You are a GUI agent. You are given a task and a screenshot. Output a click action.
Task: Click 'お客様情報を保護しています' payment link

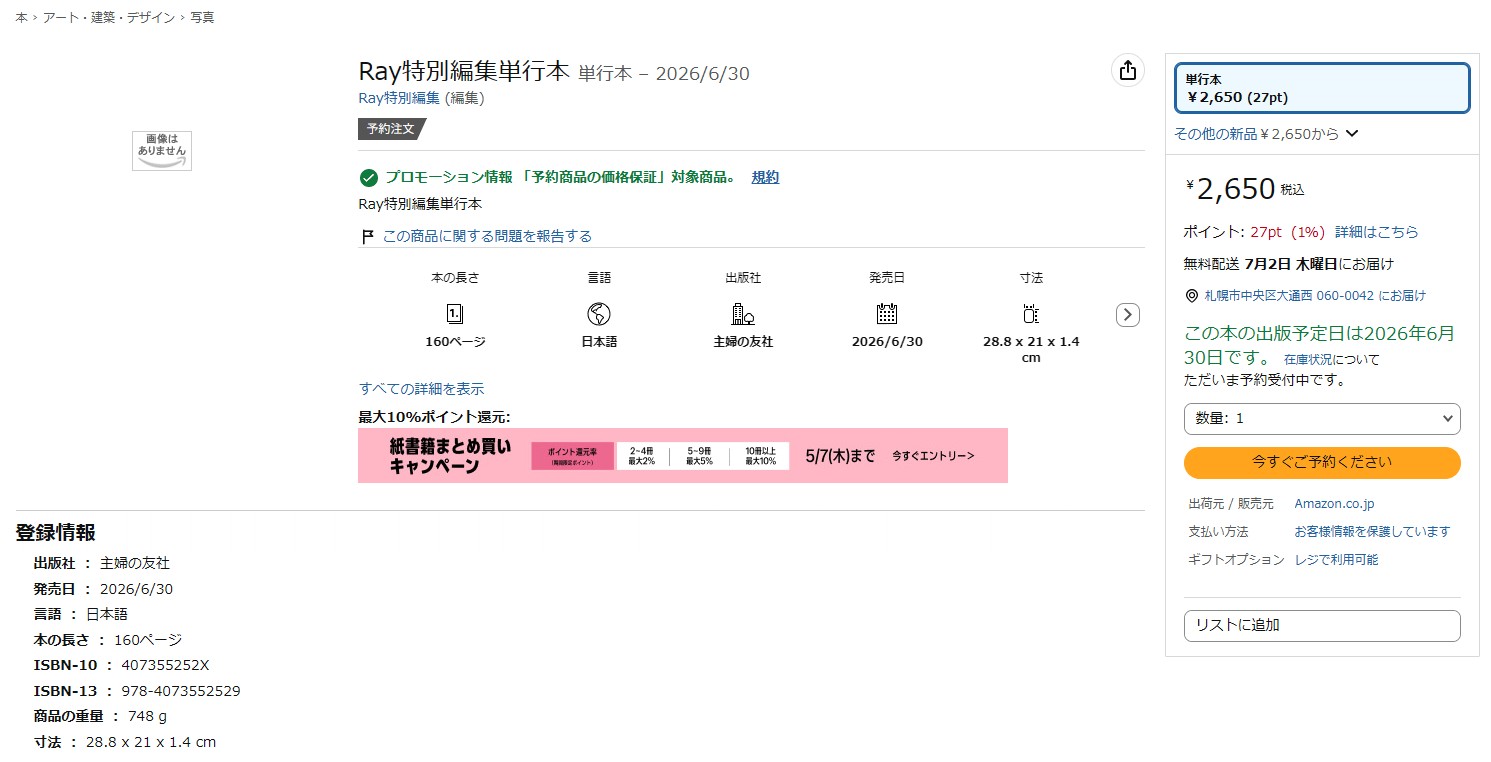1372,532
